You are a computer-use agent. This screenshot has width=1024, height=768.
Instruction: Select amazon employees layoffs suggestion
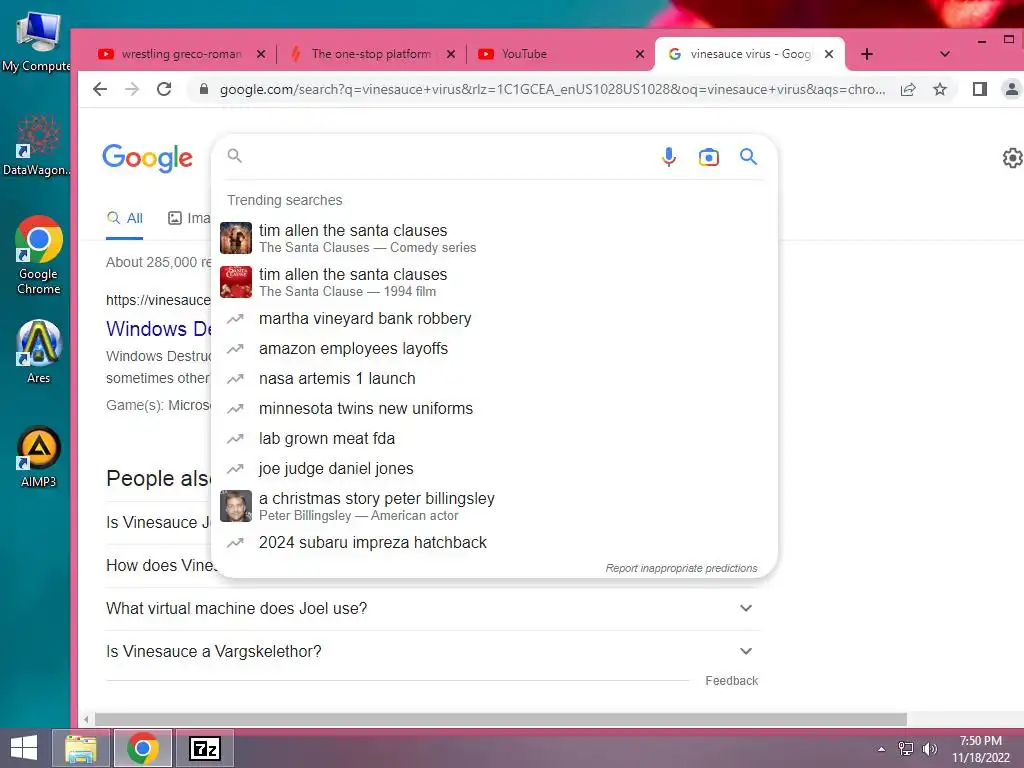(494, 349)
